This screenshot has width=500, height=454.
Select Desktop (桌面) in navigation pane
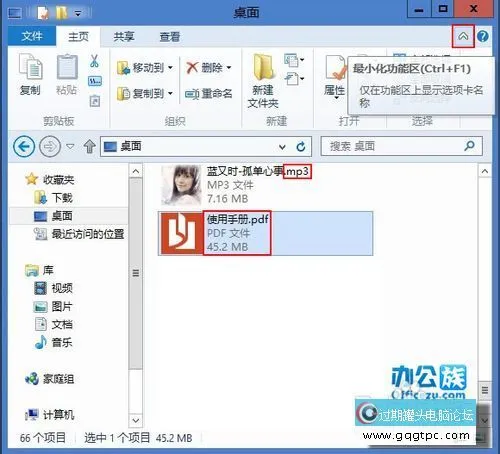(x=53, y=216)
